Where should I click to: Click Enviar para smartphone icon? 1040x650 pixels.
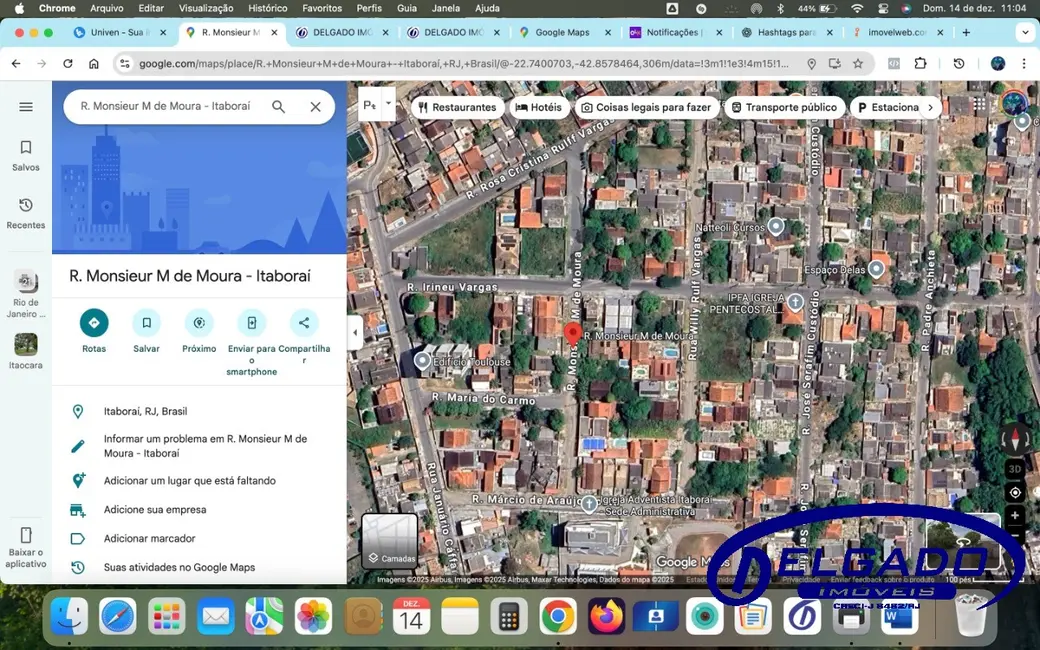pyautogui.click(x=252, y=323)
